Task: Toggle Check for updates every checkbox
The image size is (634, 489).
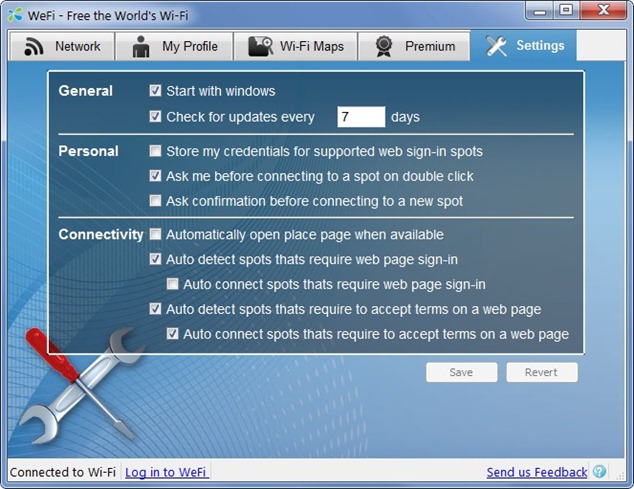Action: [155, 116]
